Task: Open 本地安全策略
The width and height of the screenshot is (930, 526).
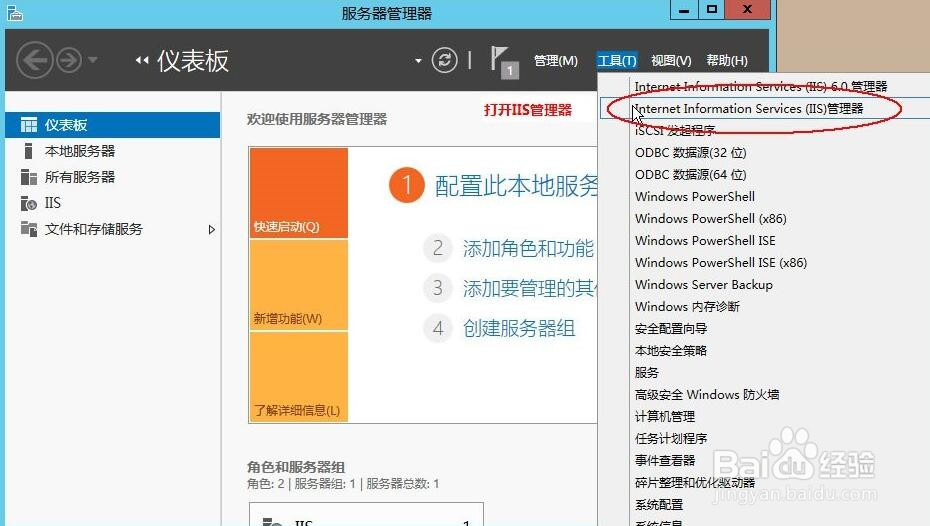Action: (x=671, y=350)
